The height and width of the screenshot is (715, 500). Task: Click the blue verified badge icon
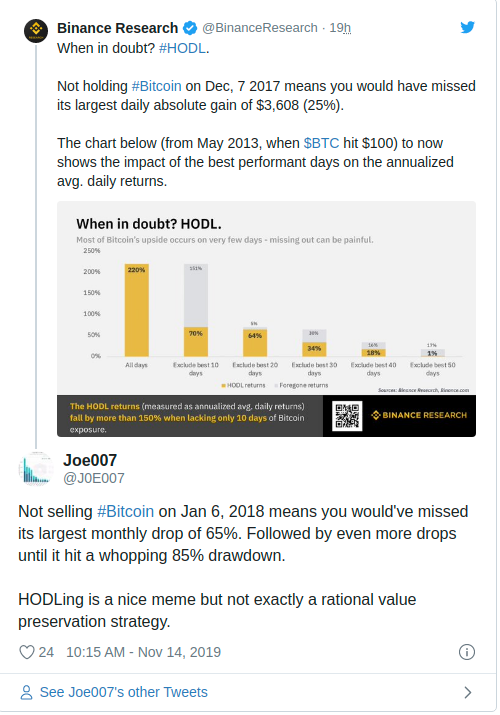click(x=190, y=28)
